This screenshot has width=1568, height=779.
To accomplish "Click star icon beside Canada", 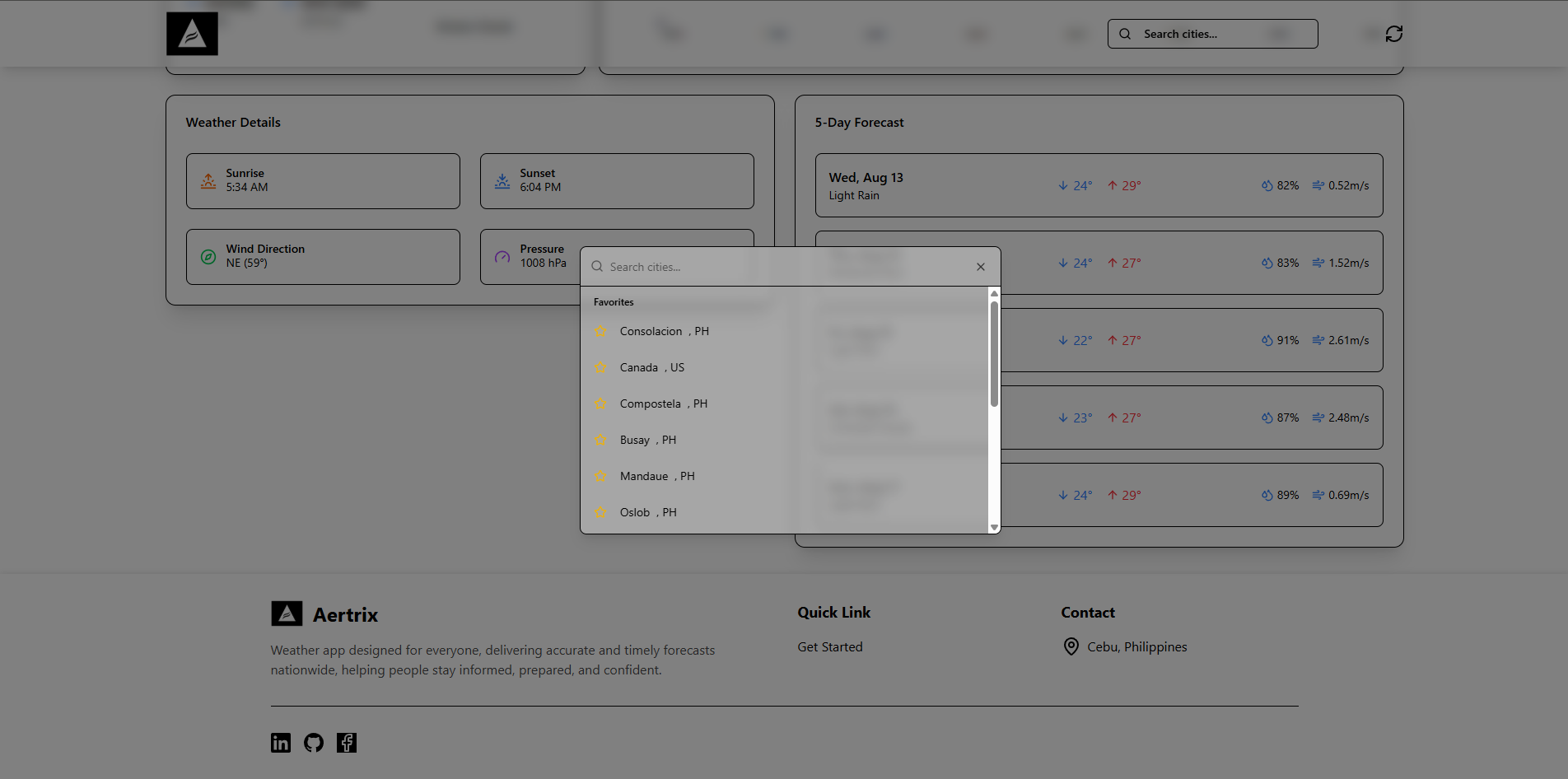I will [x=600, y=367].
